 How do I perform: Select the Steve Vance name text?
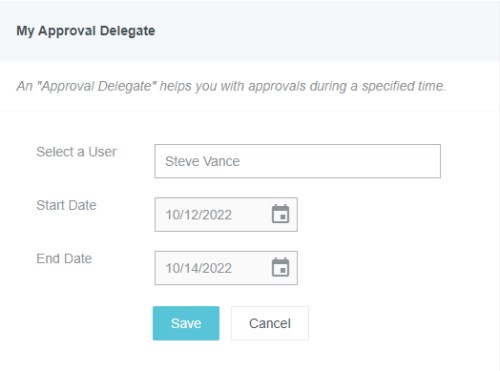pyautogui.click(x=202, y=161)
